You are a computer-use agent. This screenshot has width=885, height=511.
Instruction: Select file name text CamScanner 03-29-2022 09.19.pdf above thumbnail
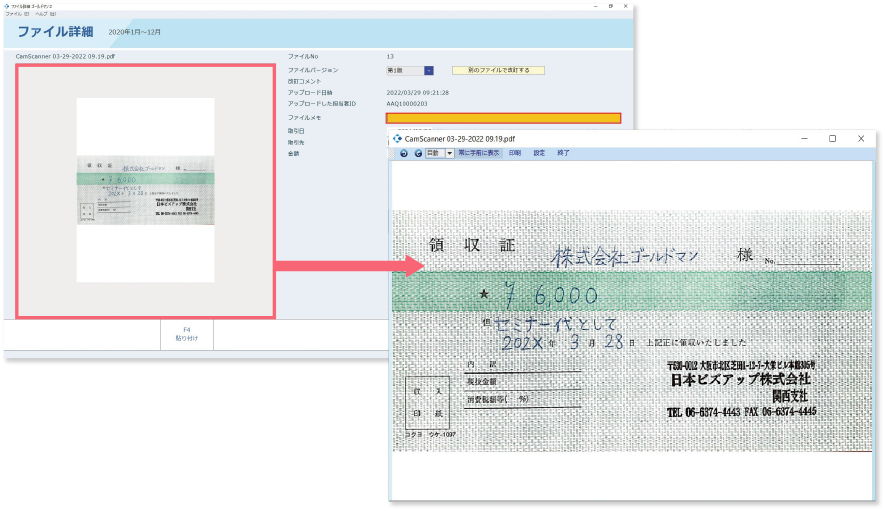pyautogui.click(x=65, y=56)
